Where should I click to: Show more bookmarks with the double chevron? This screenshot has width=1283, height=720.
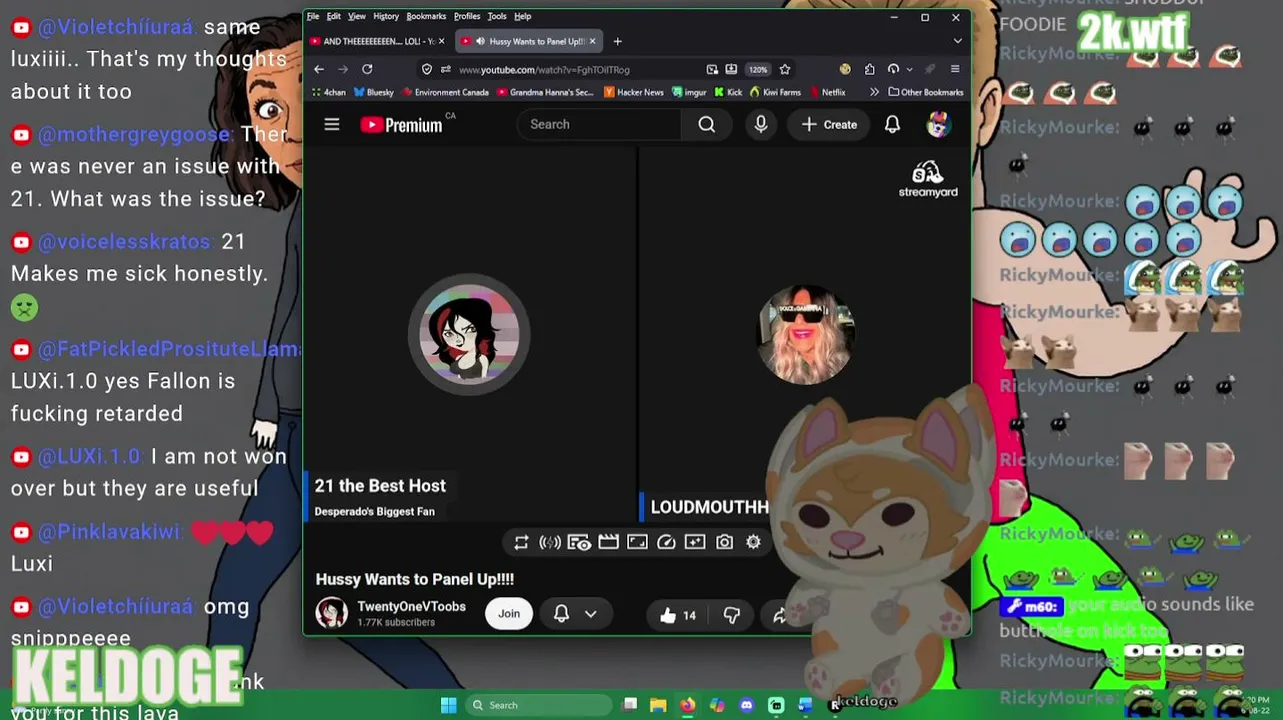pos(874,92)
